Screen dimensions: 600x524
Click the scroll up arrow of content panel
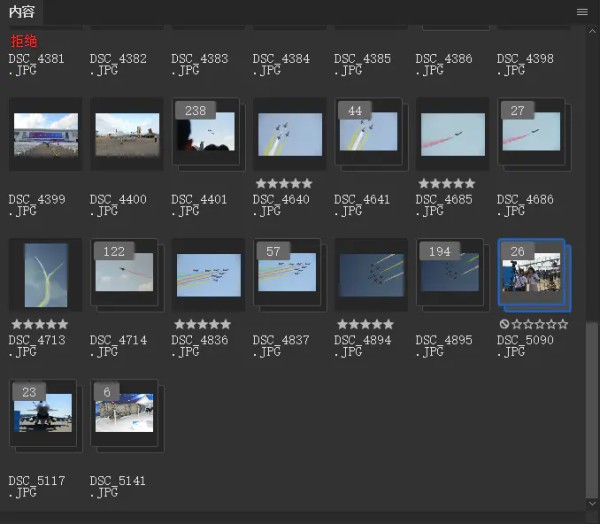click(592, 31)
